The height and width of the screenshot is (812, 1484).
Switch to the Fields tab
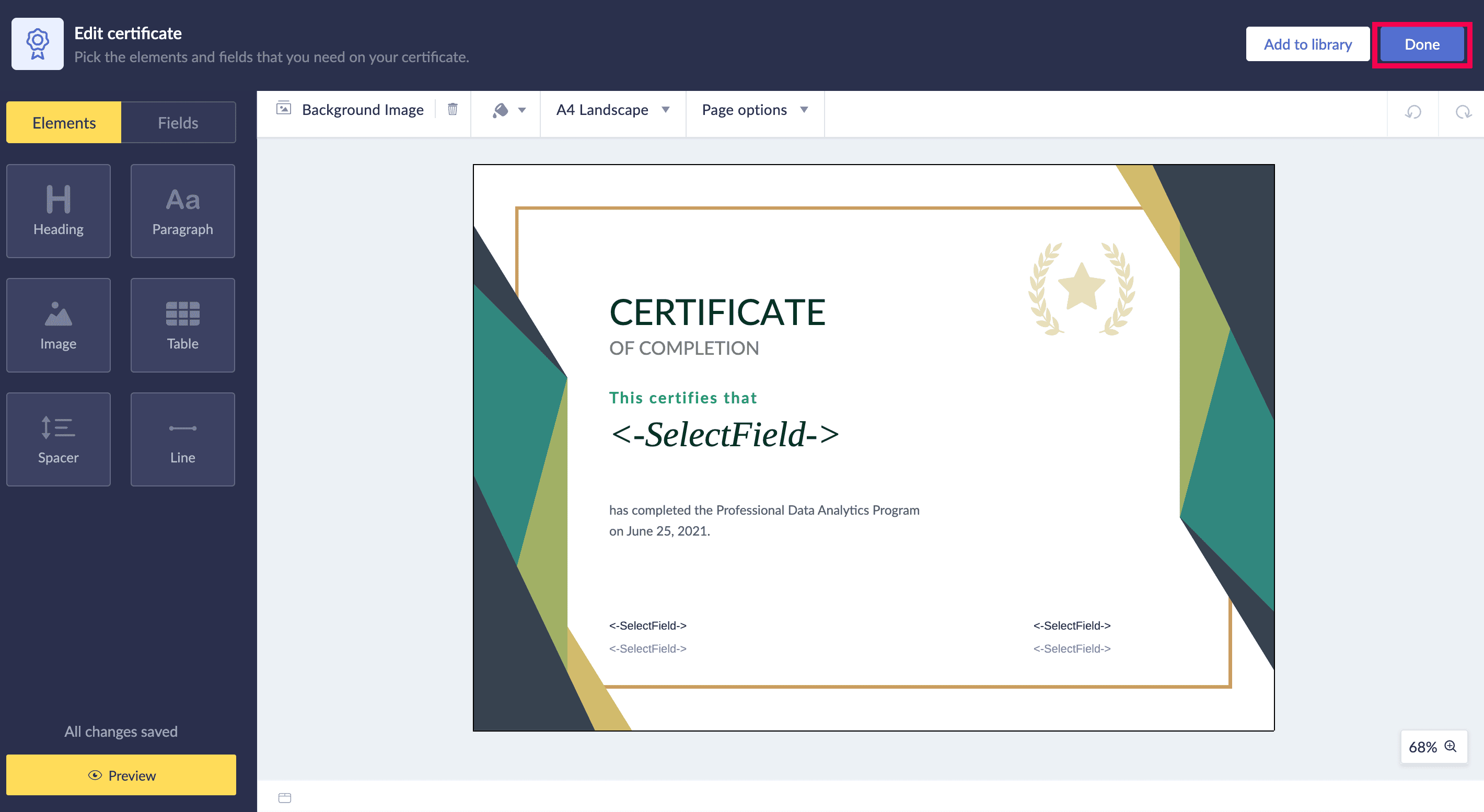(178, 123)
